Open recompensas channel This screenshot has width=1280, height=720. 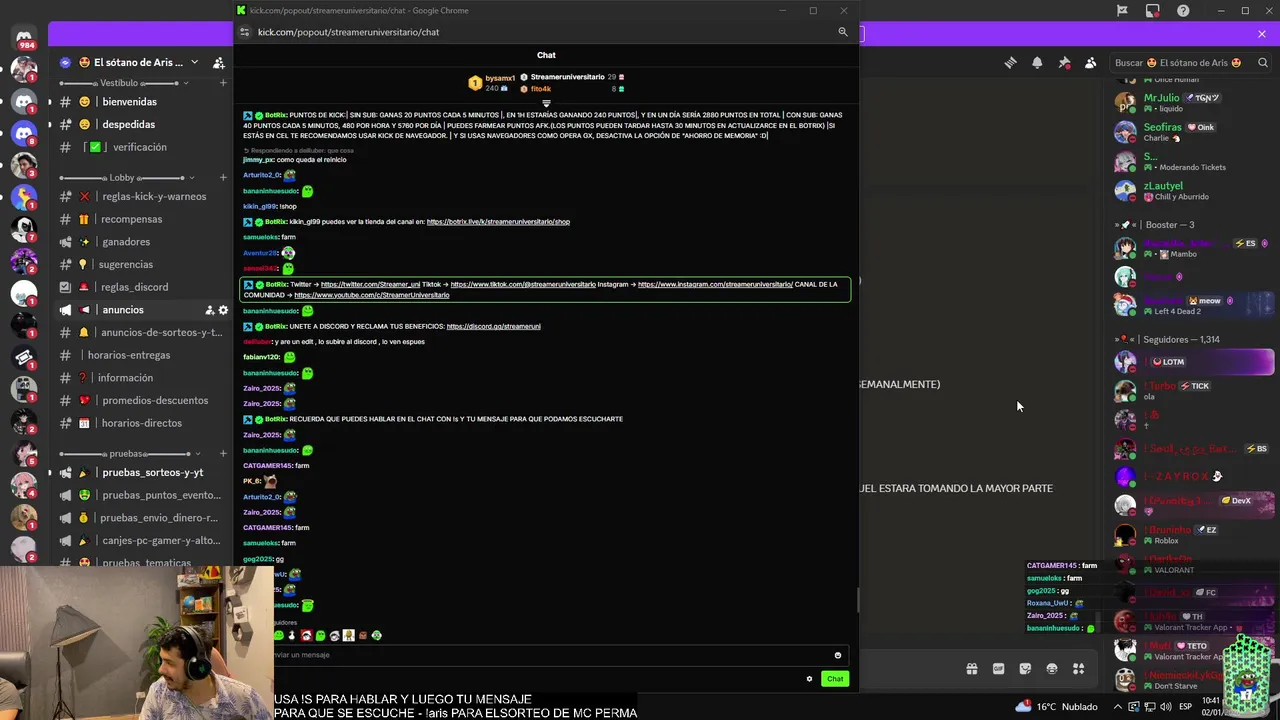pyautogui.click(x=140, y=219)
